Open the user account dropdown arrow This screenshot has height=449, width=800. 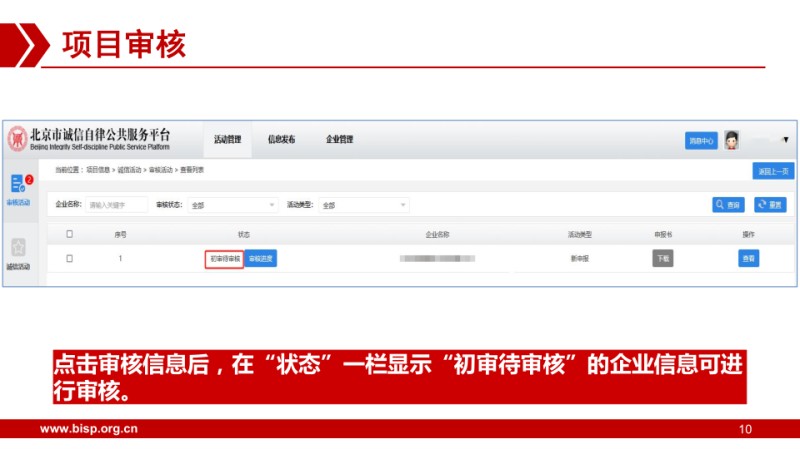[785, 140]
